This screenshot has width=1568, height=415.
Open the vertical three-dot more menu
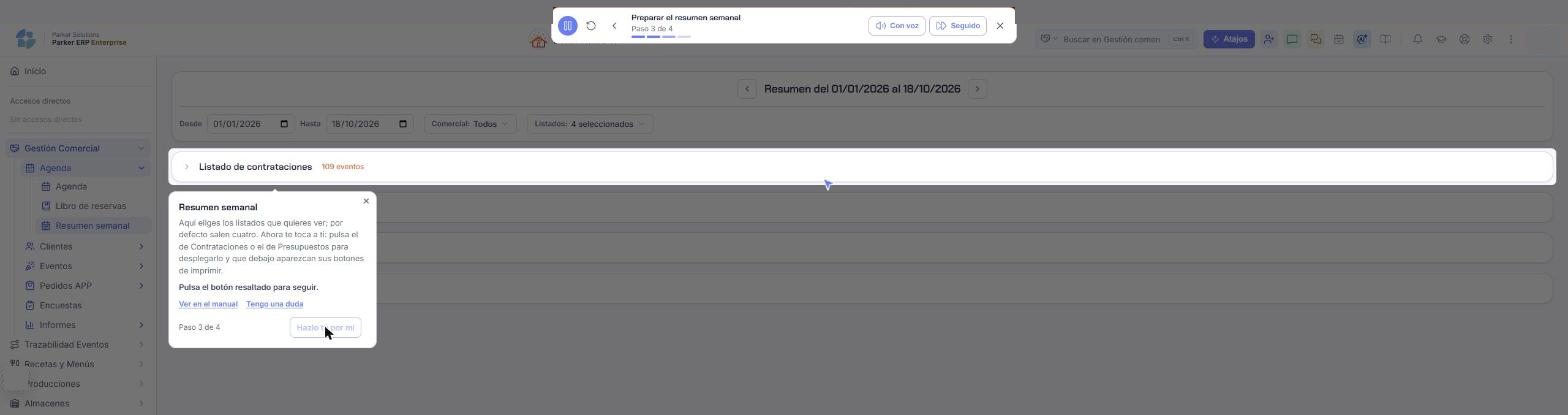[x=1511, y=39]
